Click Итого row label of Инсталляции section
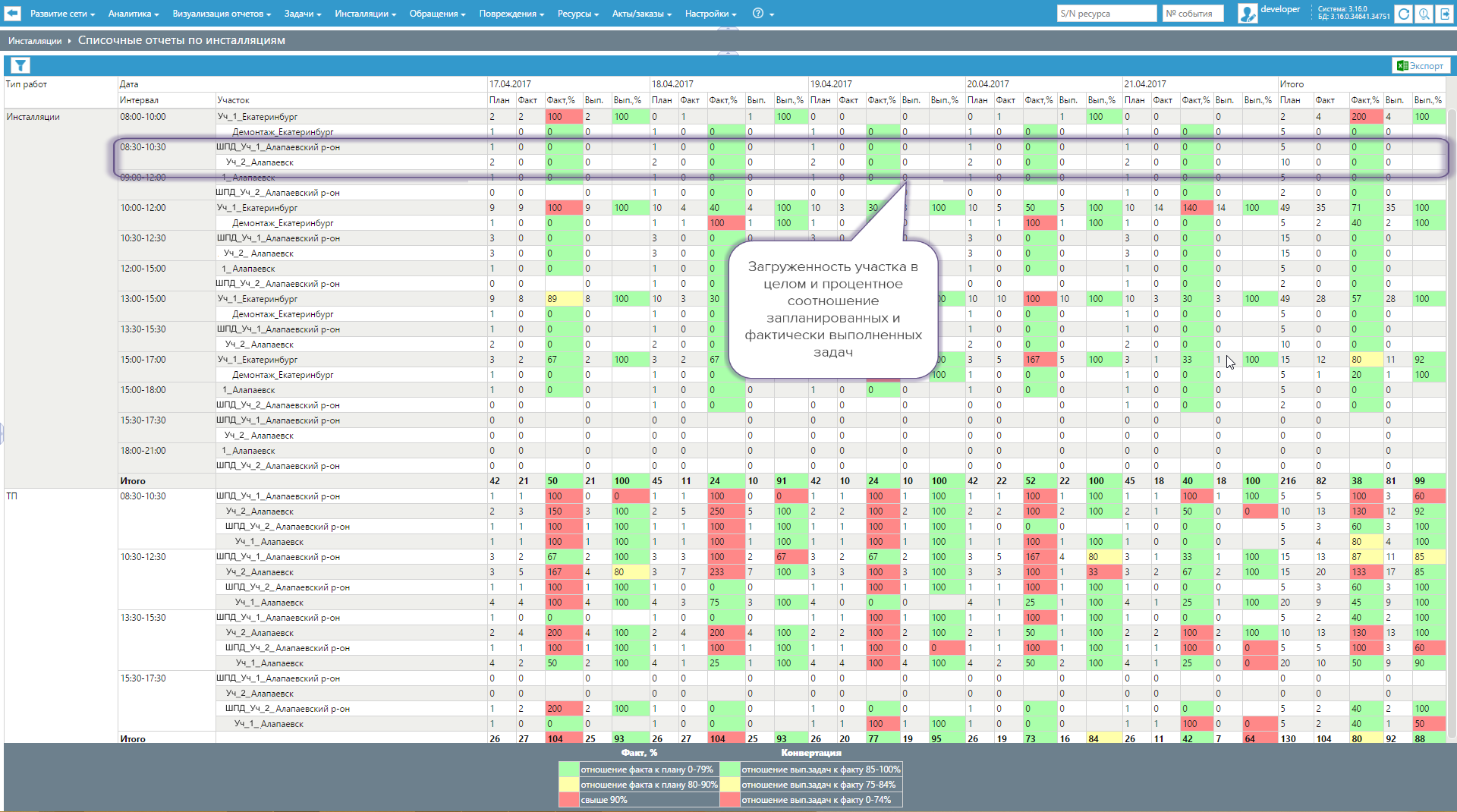Viewport: 1457px width, 812px height. click(133, 481)
